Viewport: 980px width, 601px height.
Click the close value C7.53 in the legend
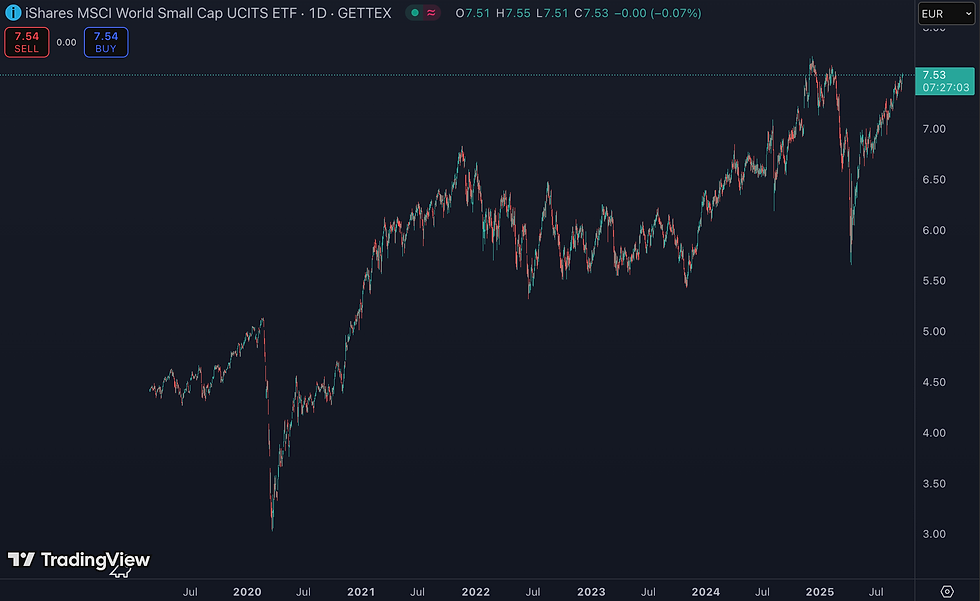591,13
